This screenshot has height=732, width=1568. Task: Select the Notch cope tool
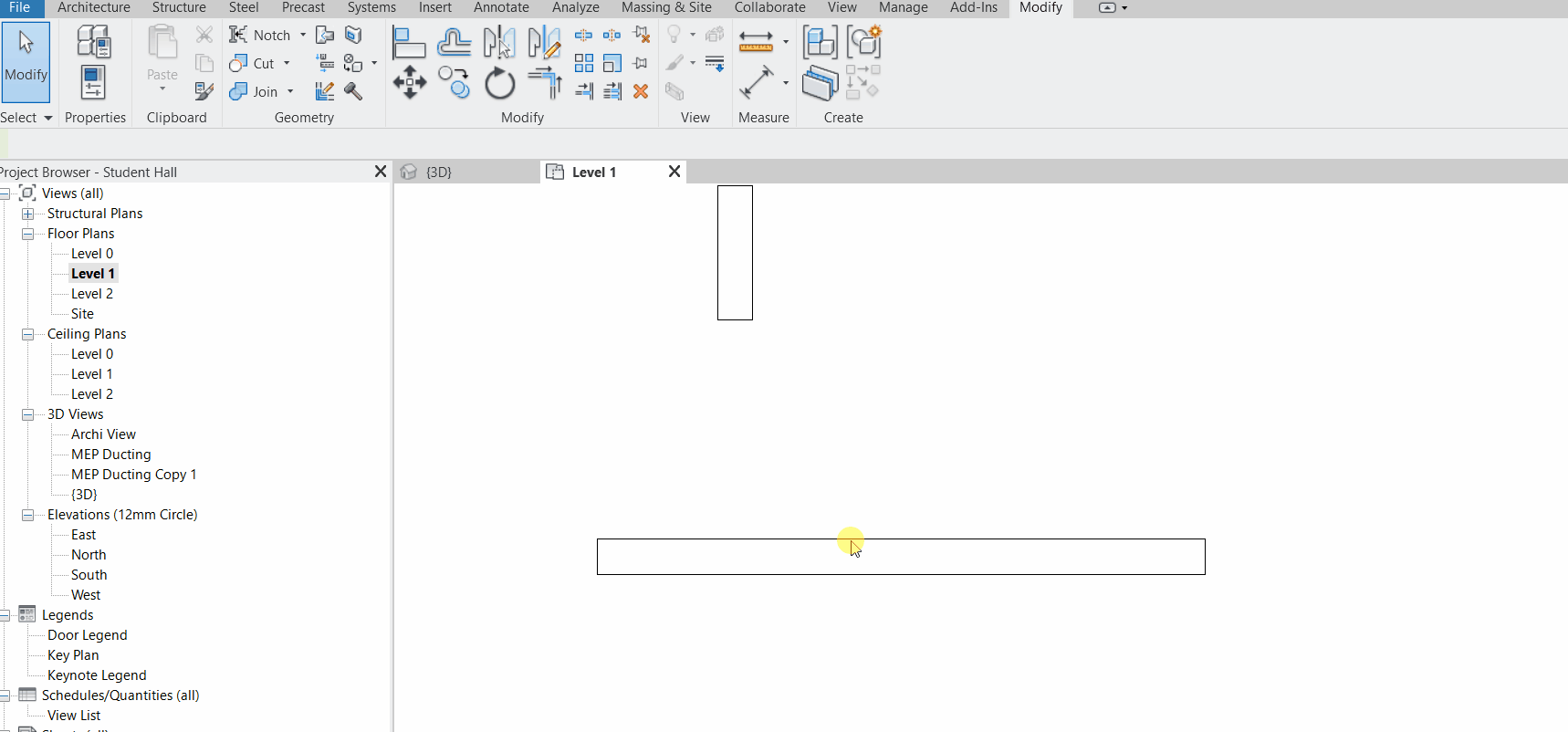(x=260, y=35)
